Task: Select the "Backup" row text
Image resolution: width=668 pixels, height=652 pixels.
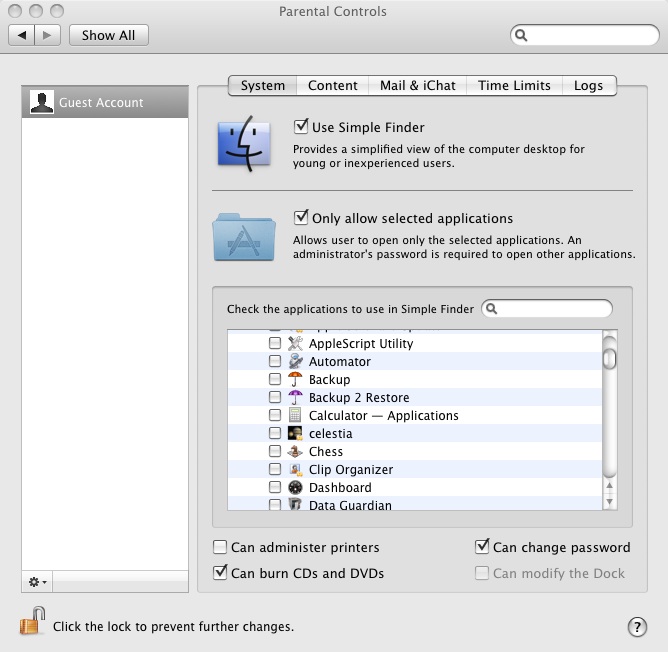Action: (329, 380)
